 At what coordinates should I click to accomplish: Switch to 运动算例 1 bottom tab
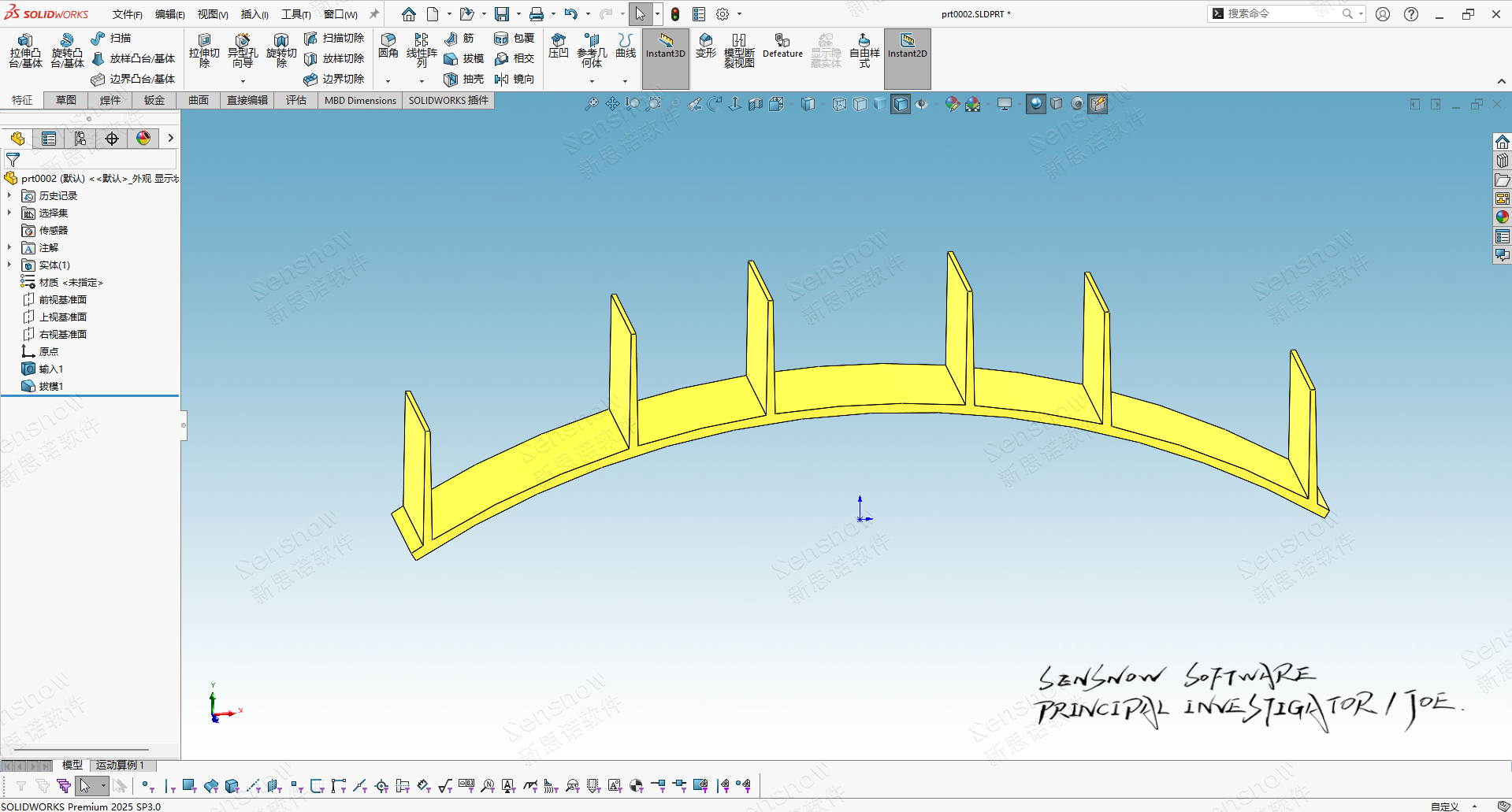pos(120,765)
